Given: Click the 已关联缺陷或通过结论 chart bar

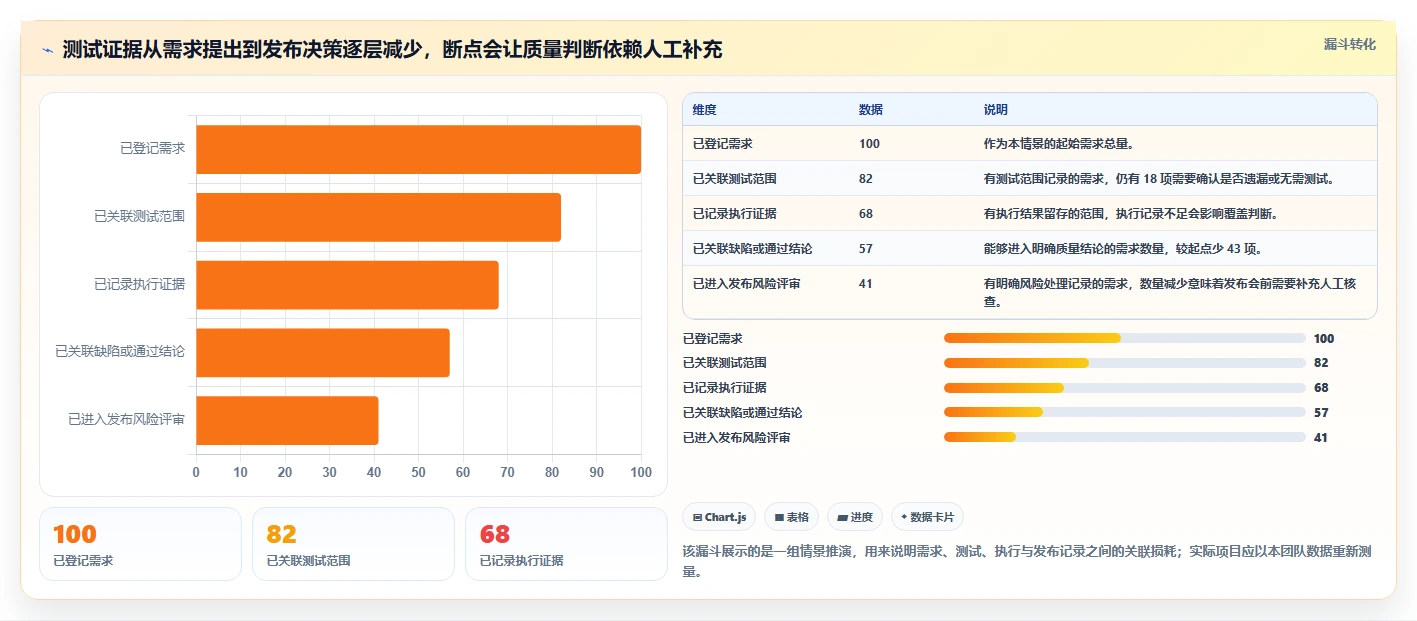Looking at the screenshot, I should pyautogui.click(x=323, y=352).
